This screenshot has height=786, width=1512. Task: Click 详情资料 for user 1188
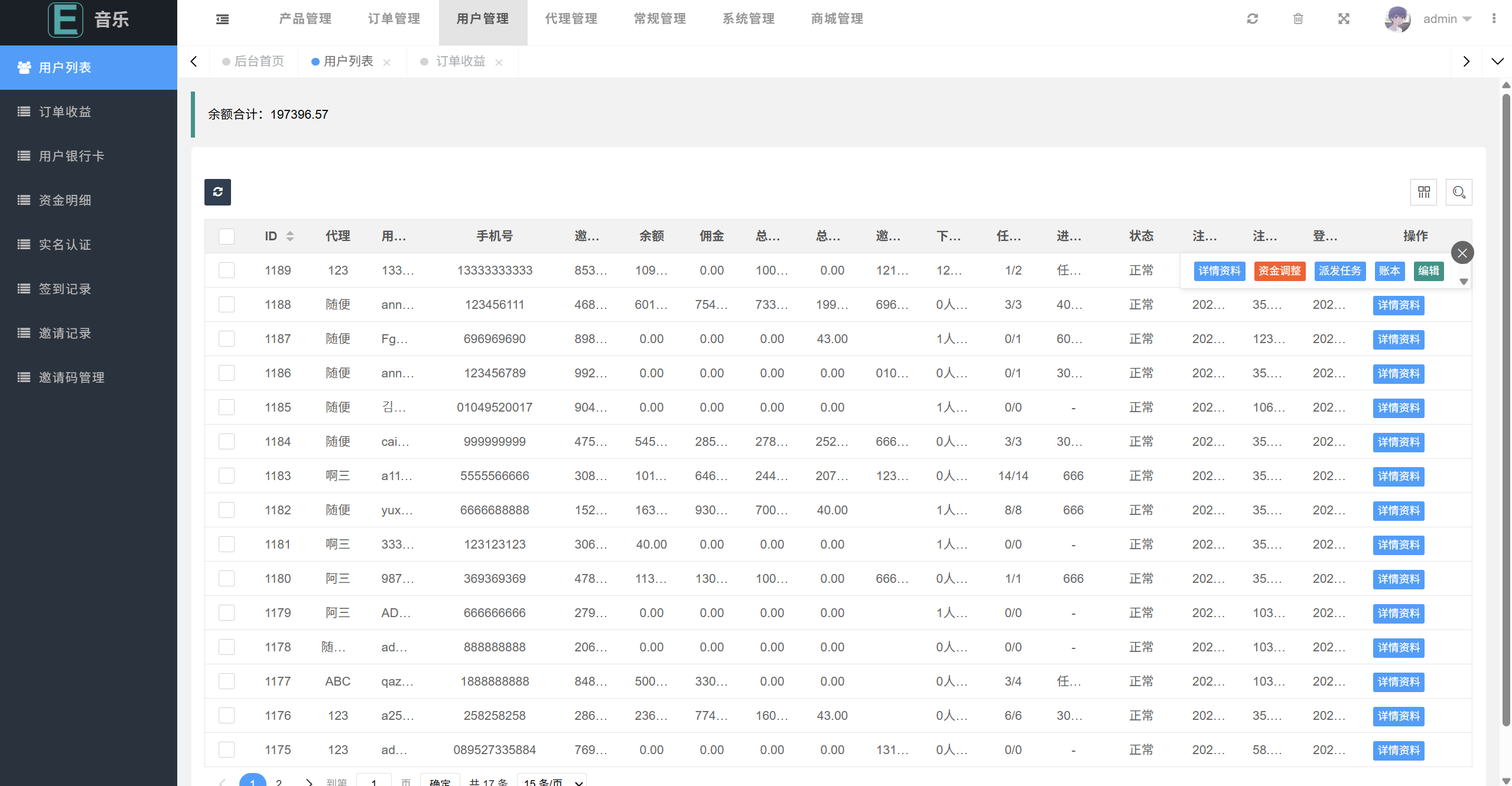[1399, 305]
